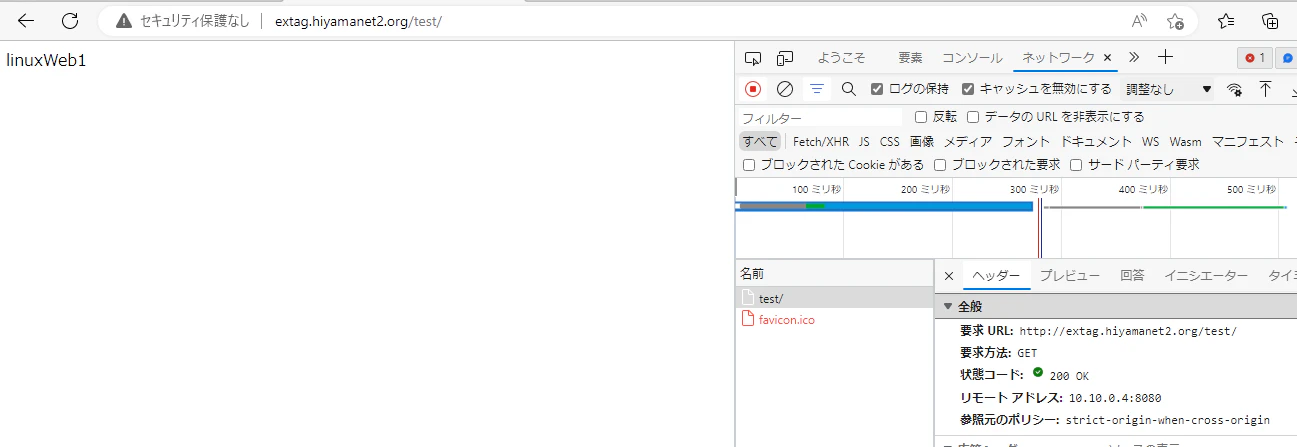Select the failed 'favicon.ico' request
This screenshot has height=447, width=1297.
[x=835, y=320]
